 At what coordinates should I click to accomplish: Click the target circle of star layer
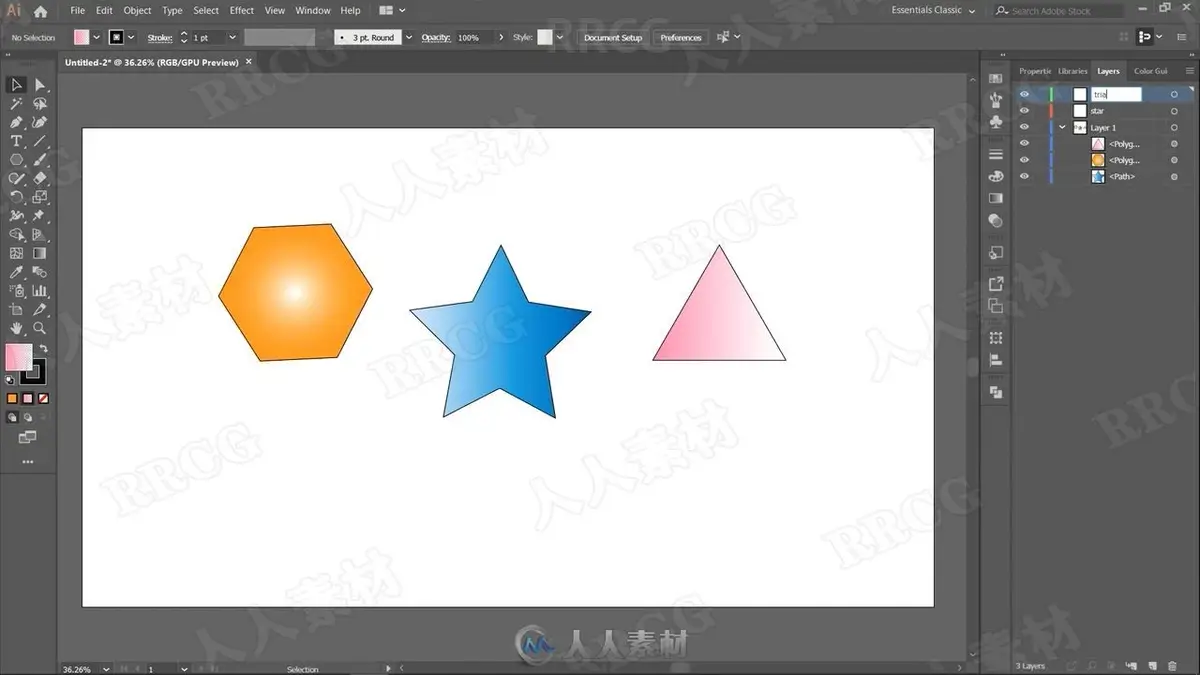point(1174,111)
